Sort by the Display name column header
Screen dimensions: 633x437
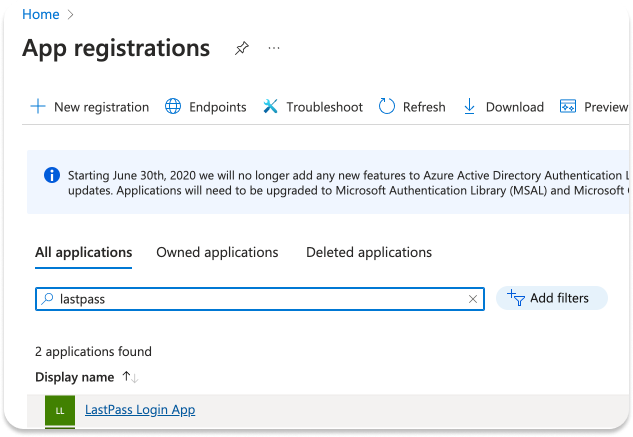[75, 377]
